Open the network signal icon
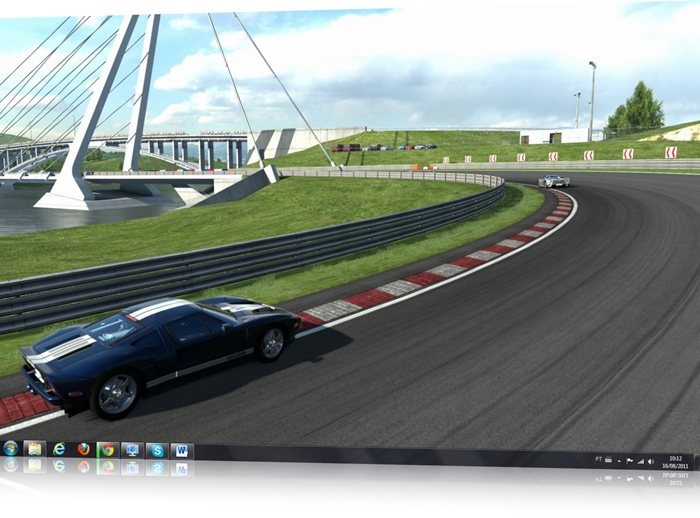The width and height of the screenshot is (700, 518). coord(640,461)
